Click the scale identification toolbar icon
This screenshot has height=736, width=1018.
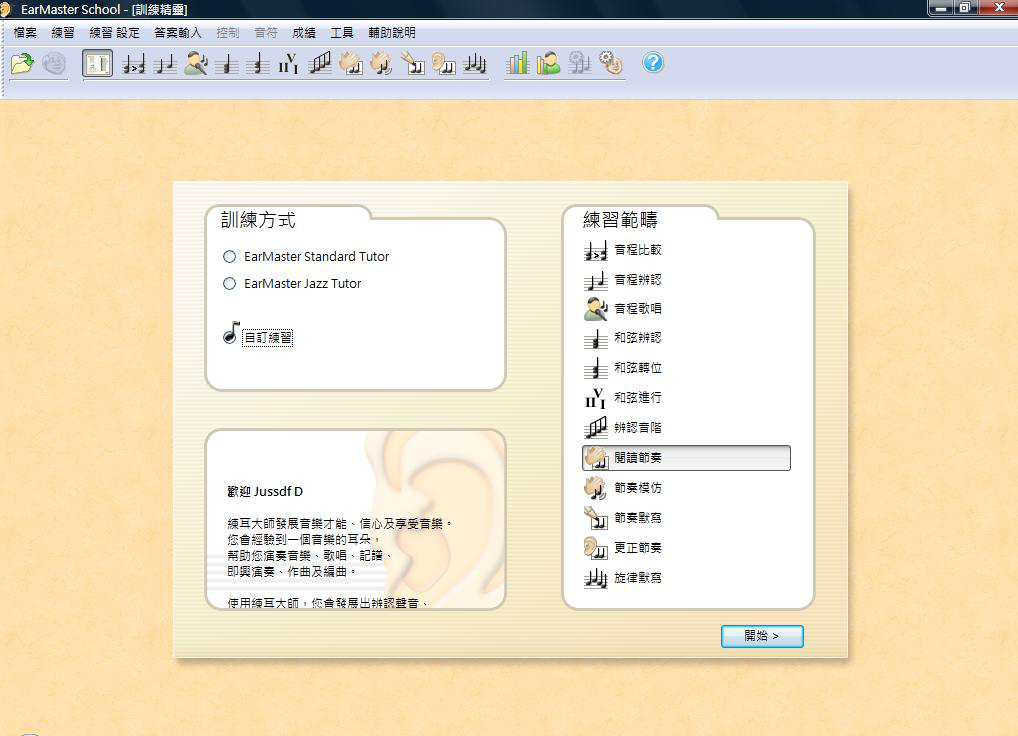click(320, 64)
